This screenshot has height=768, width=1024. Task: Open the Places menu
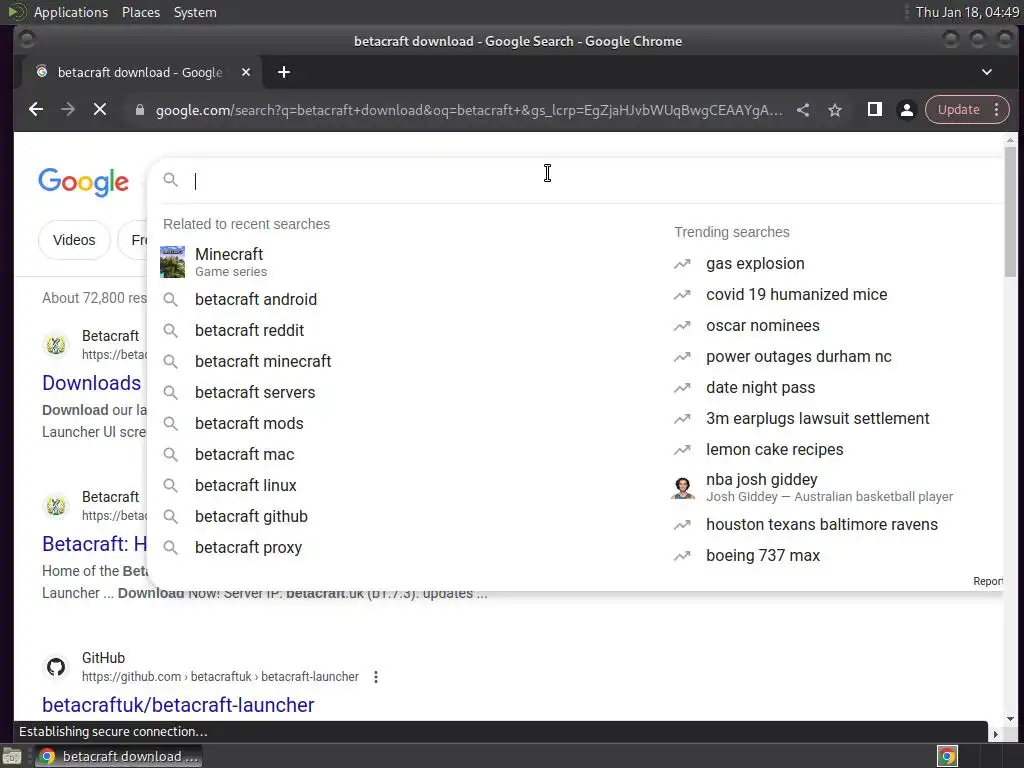tap(140, 12)
